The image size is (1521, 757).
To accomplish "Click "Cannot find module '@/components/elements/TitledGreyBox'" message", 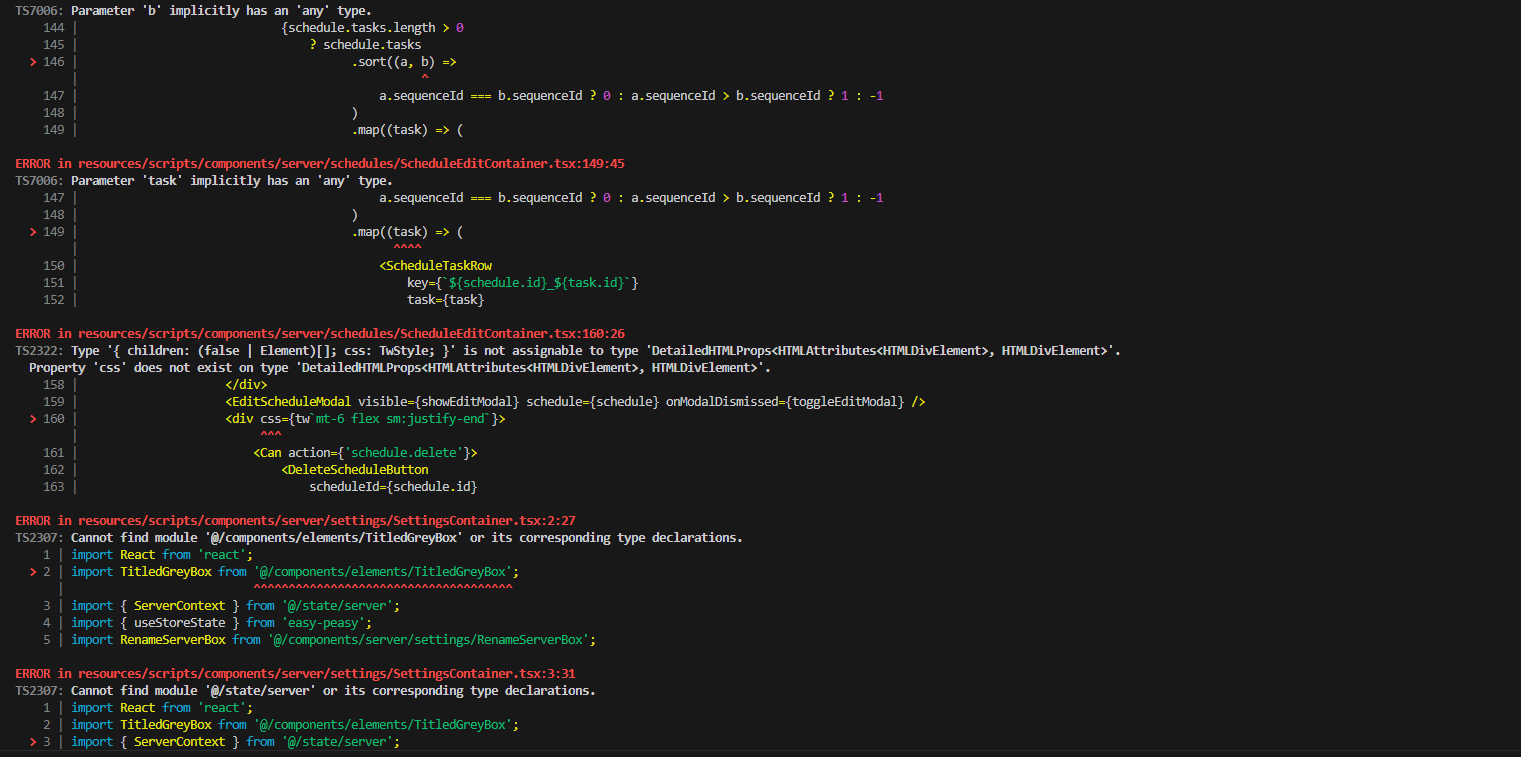I will pyautogui.click(x=407, y=538).
